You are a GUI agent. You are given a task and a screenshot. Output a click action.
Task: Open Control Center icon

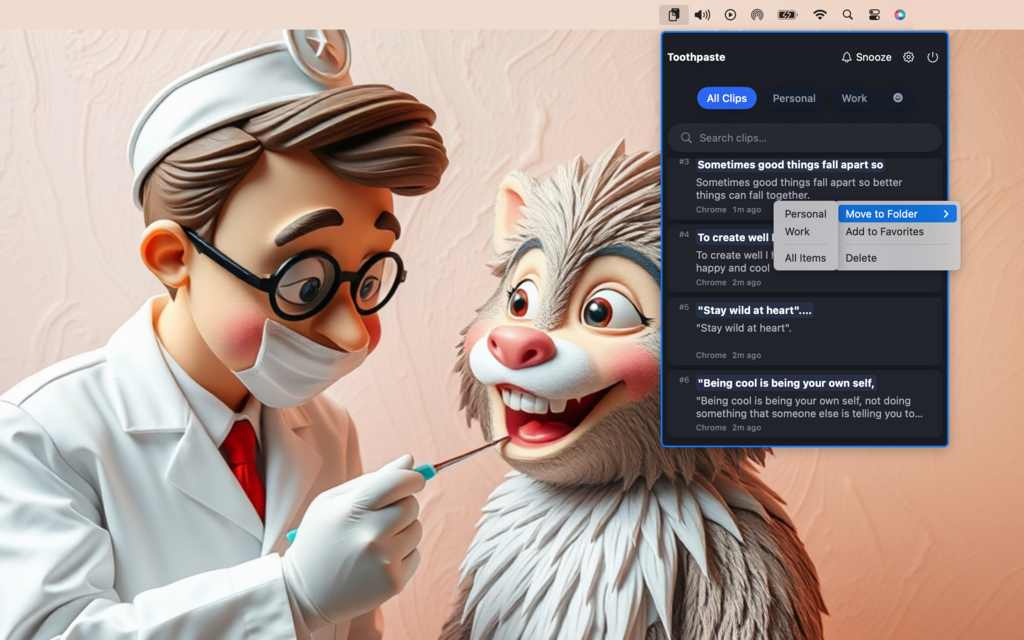point(874,15)
